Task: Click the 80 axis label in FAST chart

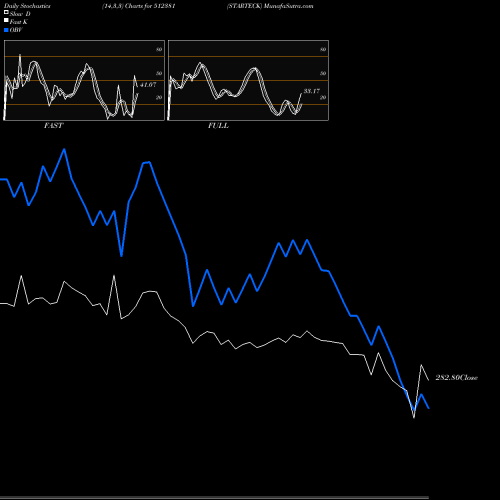Action: (159, 49)
